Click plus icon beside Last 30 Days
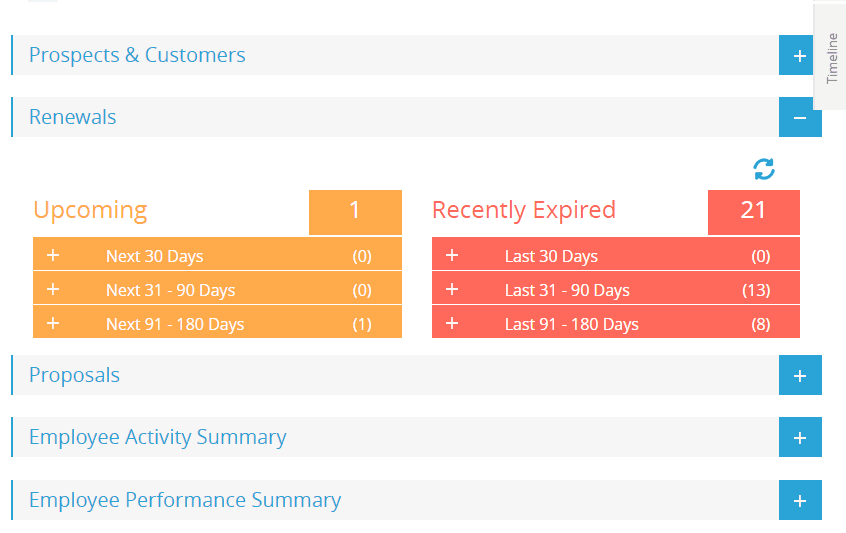 [x=452, y=256]
